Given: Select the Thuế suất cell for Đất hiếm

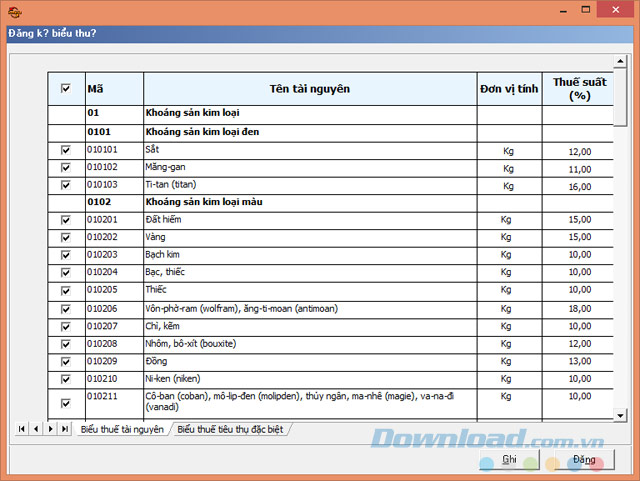Looking at the screenshot, I should click(x=578, y=220).
